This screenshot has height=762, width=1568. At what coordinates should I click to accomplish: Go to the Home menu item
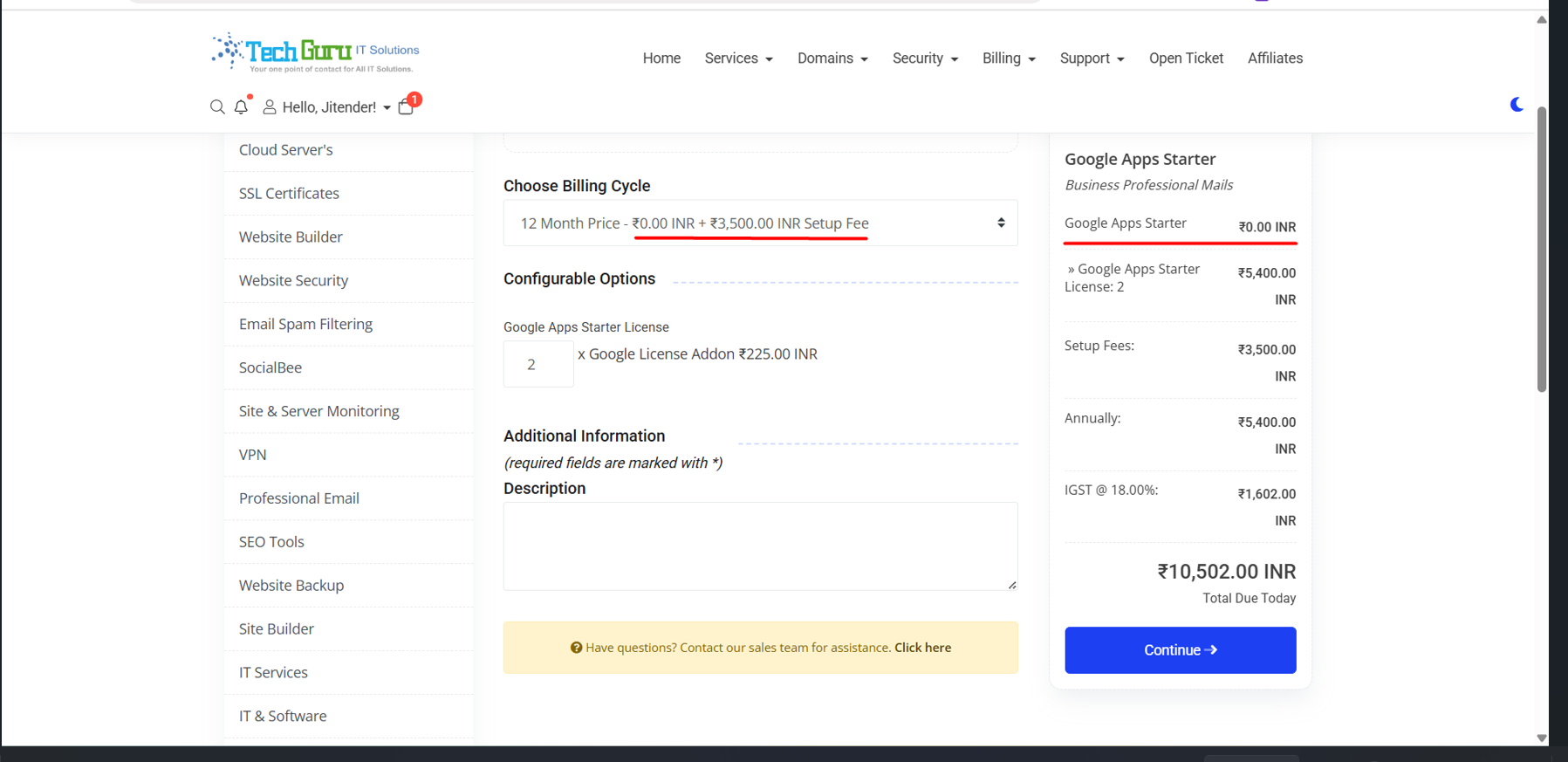661,58
